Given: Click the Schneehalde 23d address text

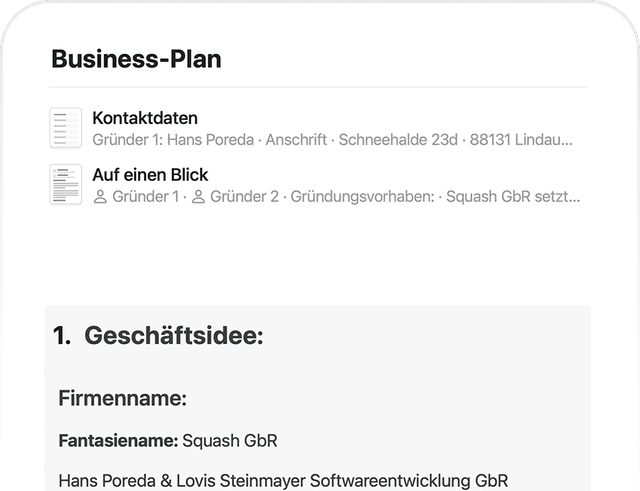Looking at the screenshot, I should pyautogui.click(x=395, y=140).
